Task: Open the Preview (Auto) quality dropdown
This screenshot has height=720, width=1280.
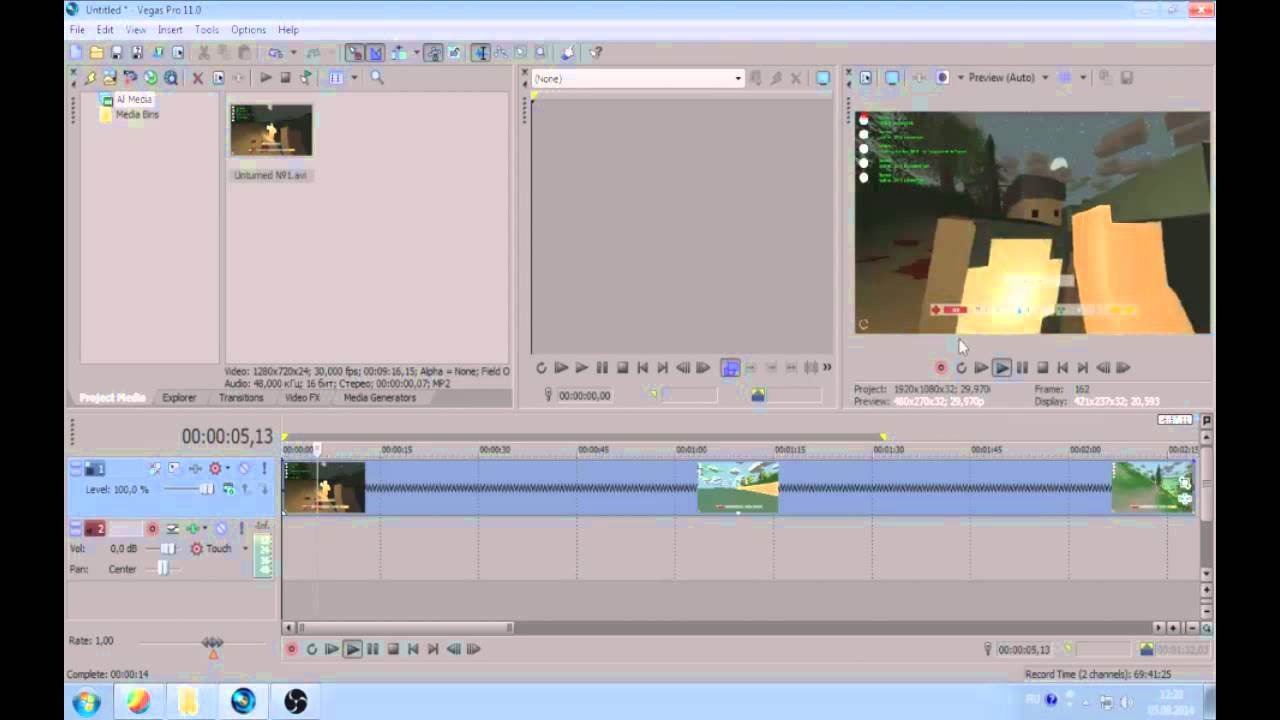Action: coord(1046,77)
